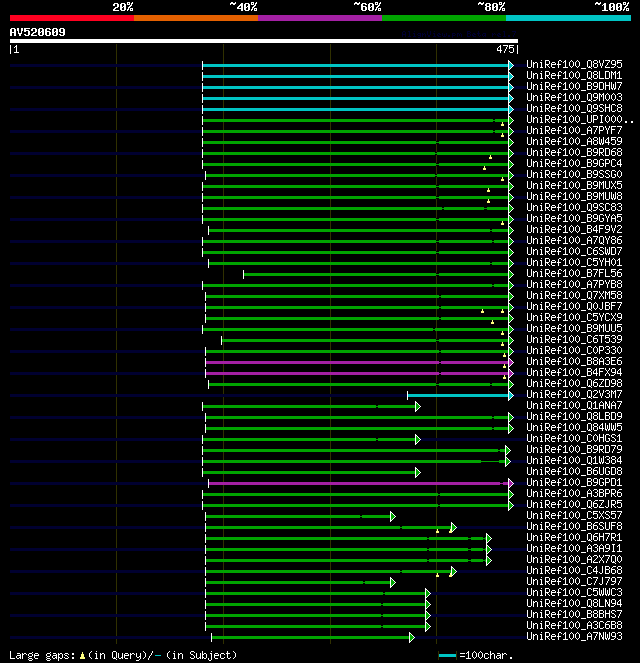Select UniRef100_Q9SHC8 label
The image size is (640, 663).
574,108
